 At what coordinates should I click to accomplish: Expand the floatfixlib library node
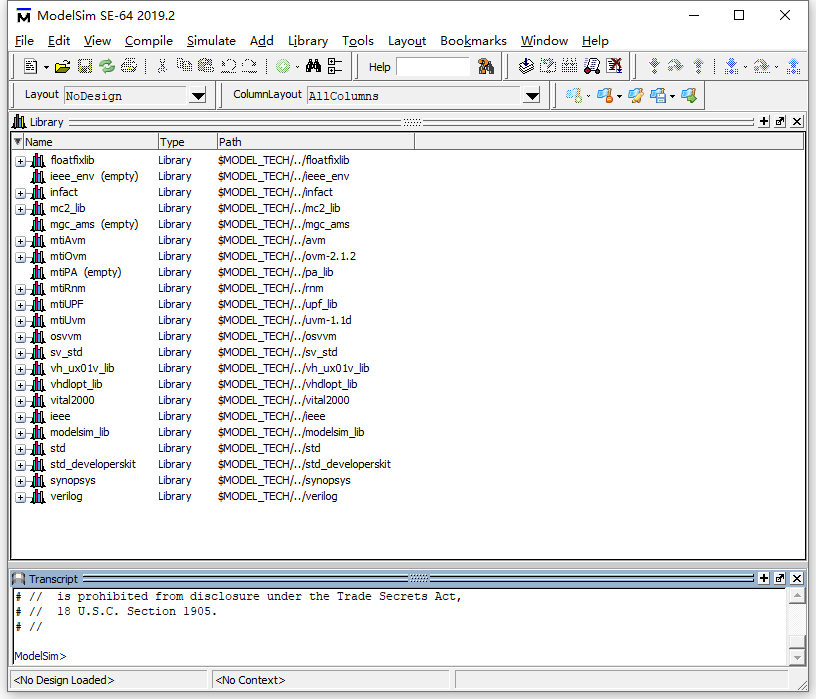pyautogui.click(x=20, y=161)
